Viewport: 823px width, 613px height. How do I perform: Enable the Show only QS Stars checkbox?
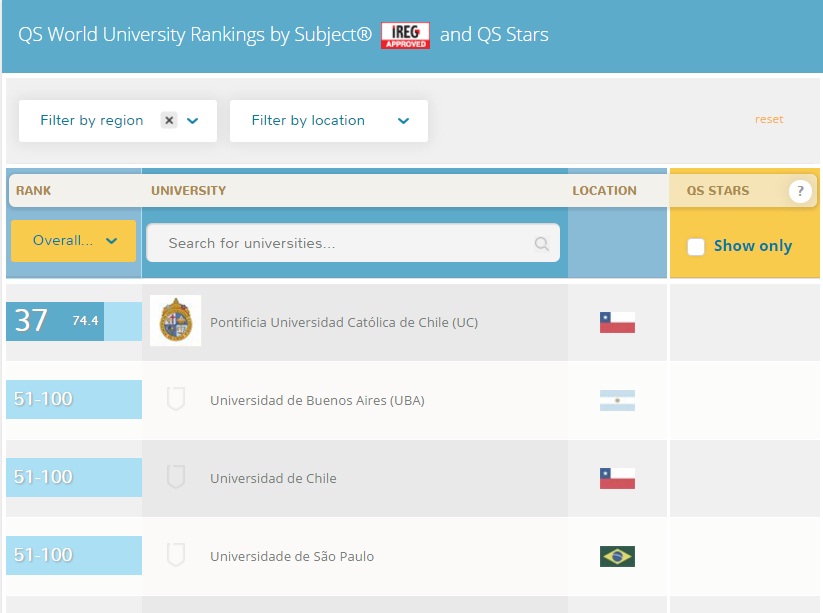pos(696,247)
